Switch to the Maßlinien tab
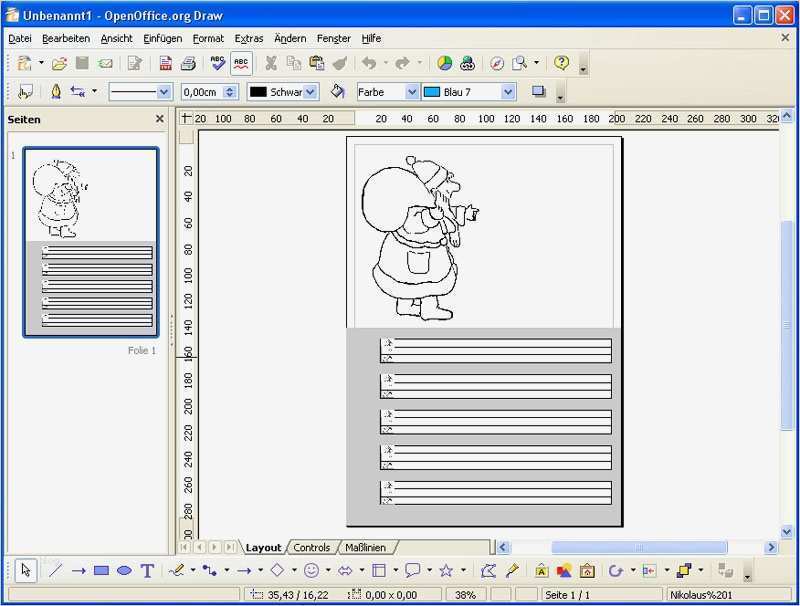This screenshot has width=800, height=606. point(366,547)
